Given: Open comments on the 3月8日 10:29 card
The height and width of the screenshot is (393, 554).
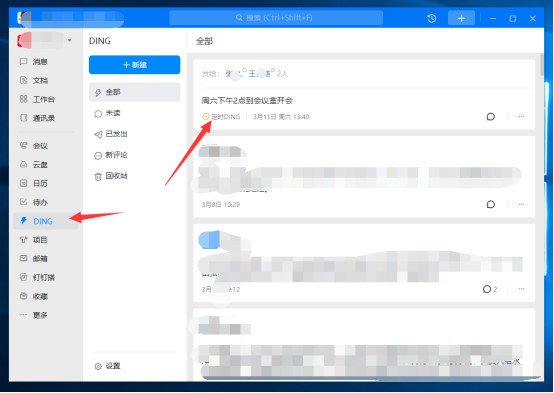Looking at the screenshot, I should click(x=490, y=204).
